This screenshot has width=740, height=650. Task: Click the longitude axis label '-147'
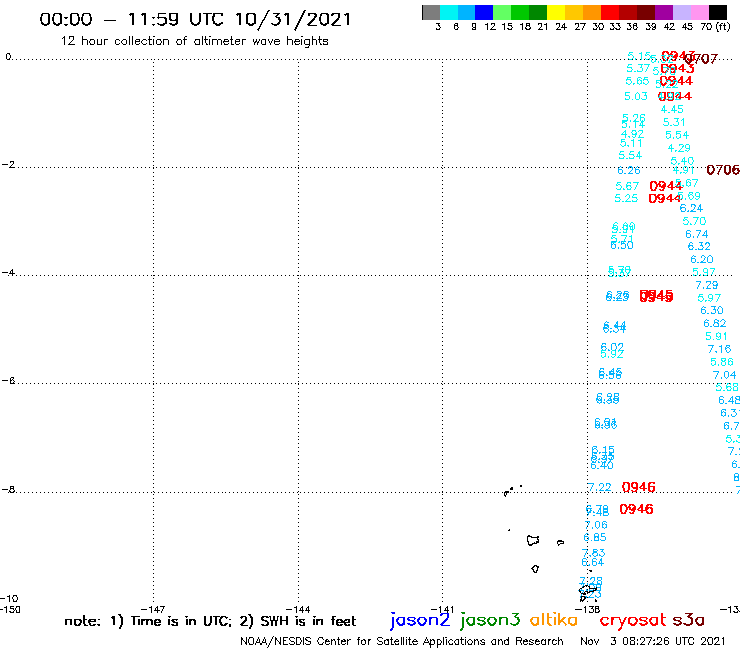coord(153,609)
